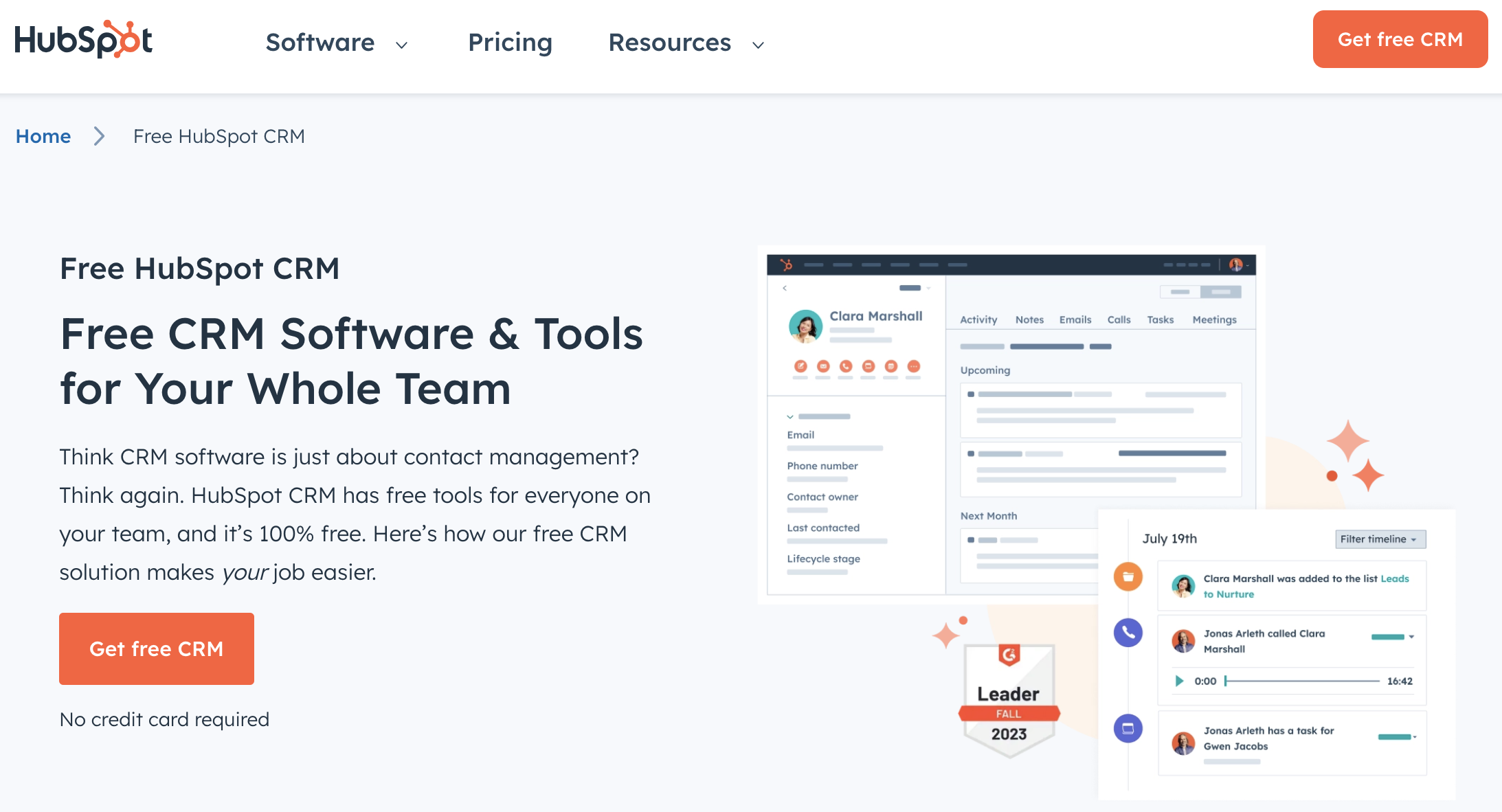Open the Filter timeline dropdown

[x=1380, y=539]
